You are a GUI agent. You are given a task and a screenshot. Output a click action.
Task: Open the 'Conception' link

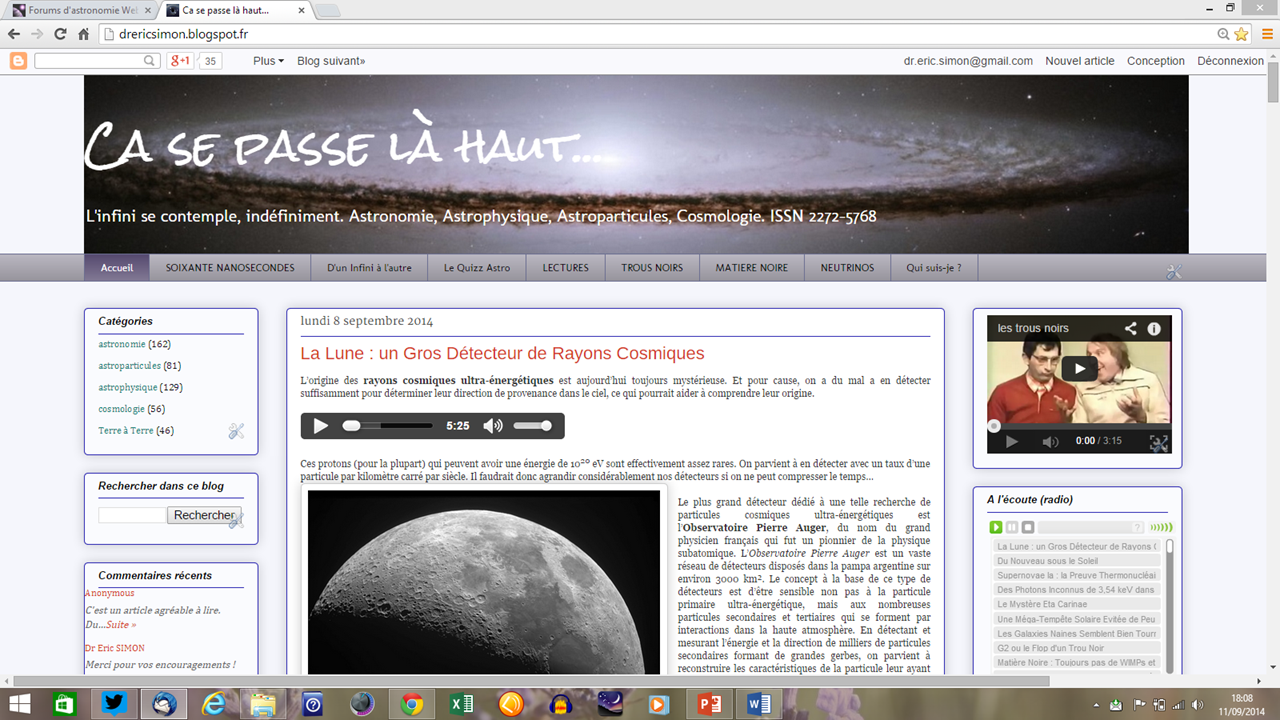[x=1156, y=61]
